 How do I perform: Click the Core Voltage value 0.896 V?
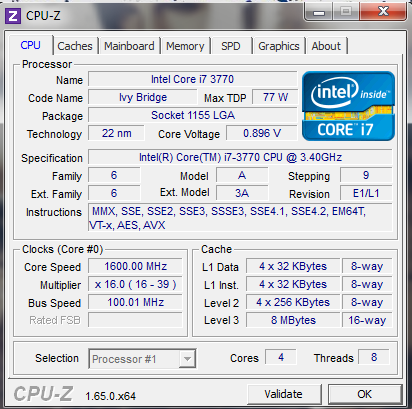(x=262, y=133)
